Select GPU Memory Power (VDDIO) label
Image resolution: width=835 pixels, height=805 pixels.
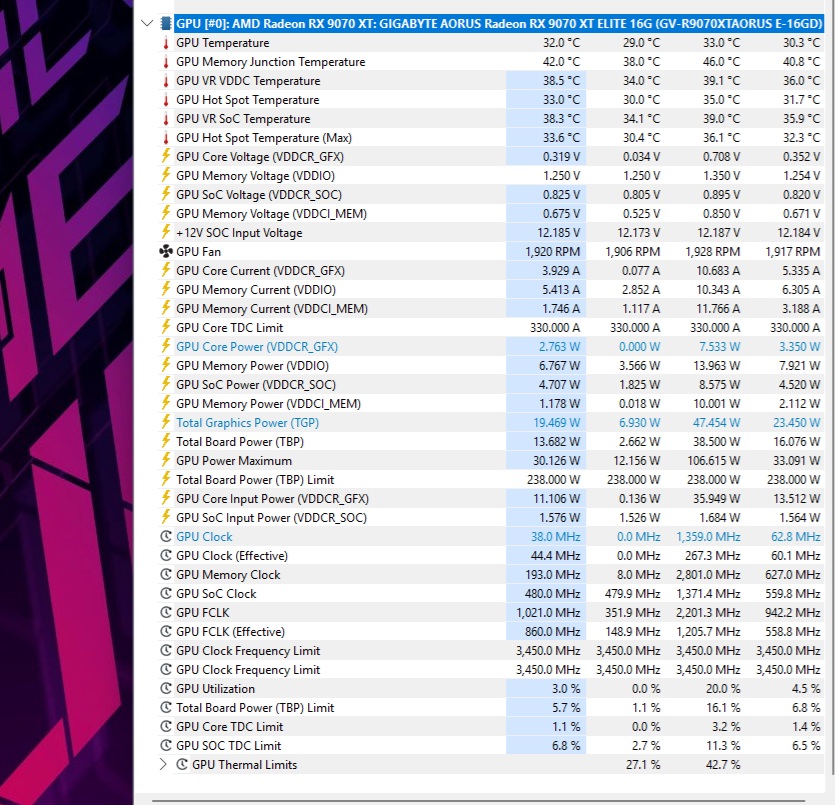[x=252, y=366]
